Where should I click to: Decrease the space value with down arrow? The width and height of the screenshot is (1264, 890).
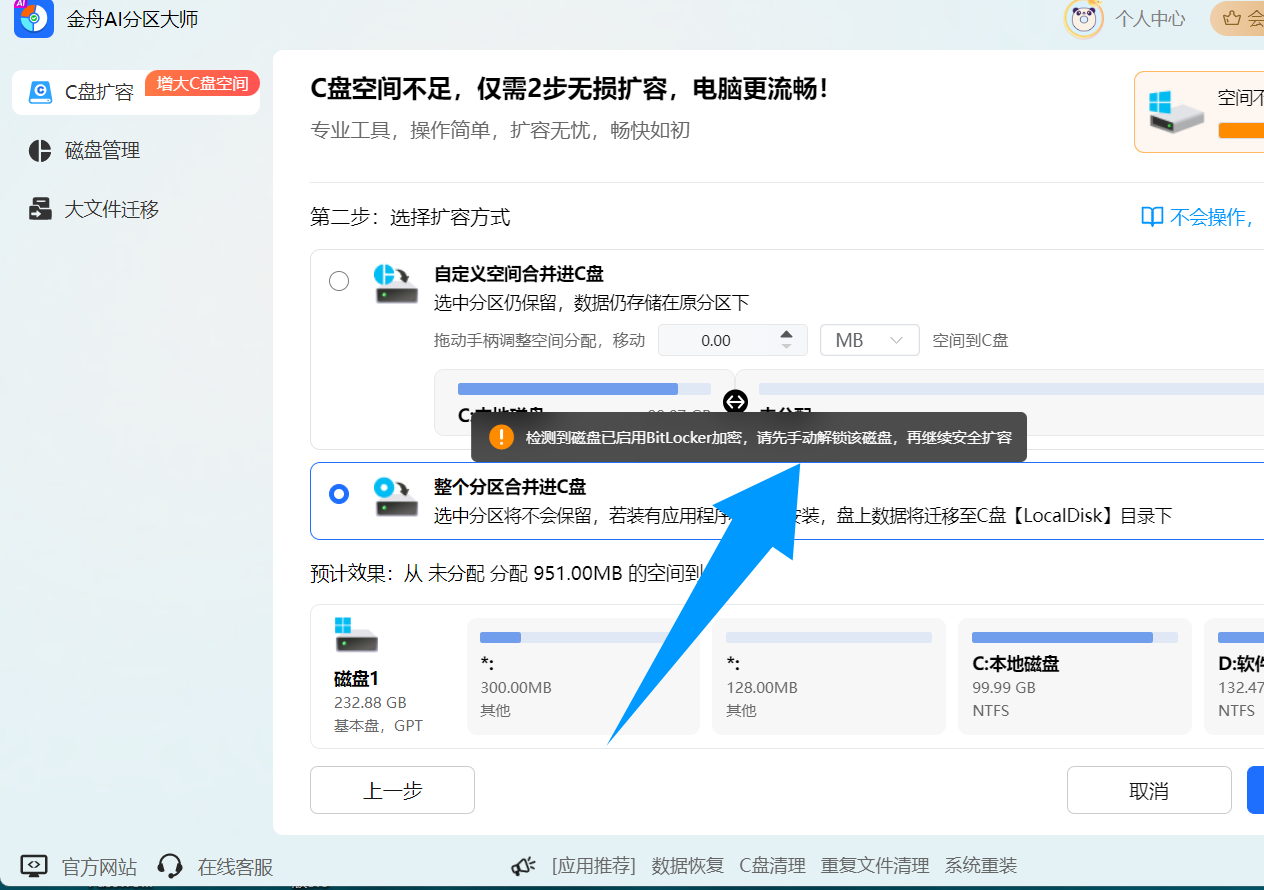787,346
